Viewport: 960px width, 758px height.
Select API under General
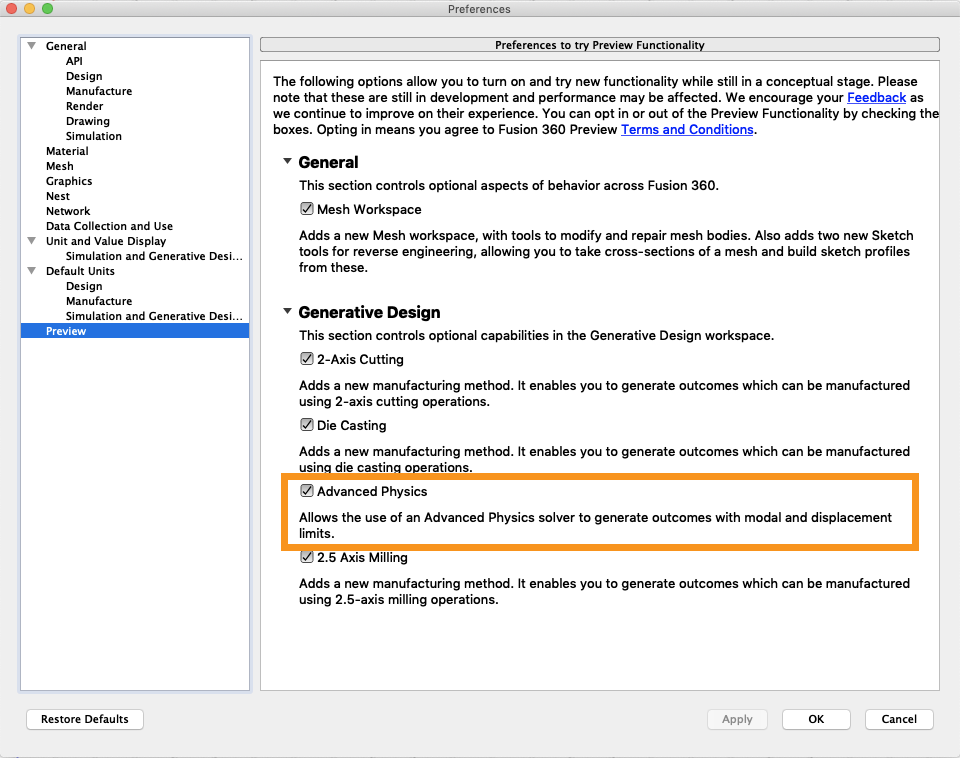coord(74,61)
